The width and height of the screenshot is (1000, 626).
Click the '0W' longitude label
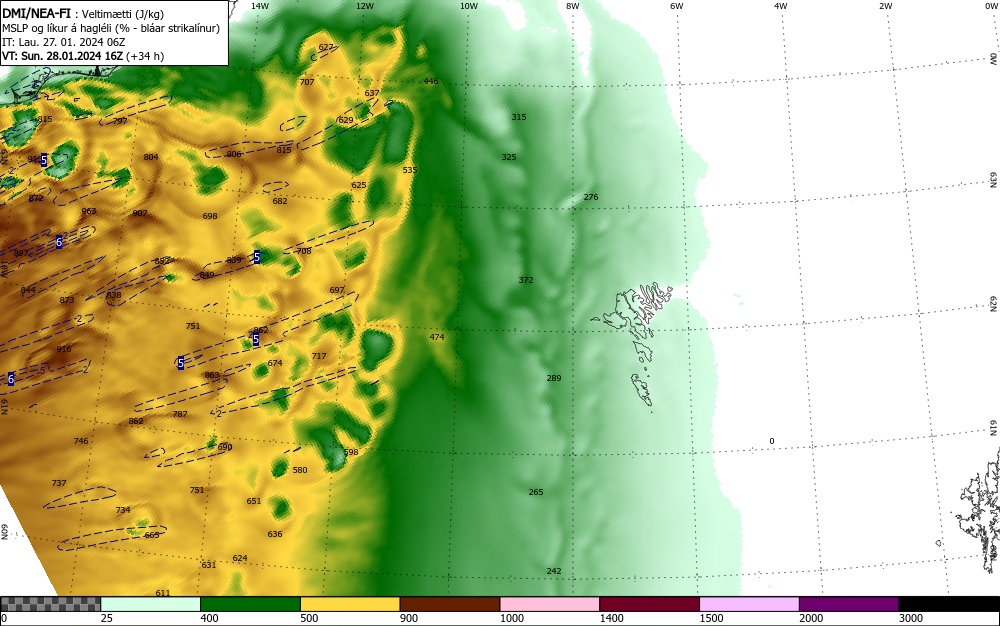click(991, 6)
